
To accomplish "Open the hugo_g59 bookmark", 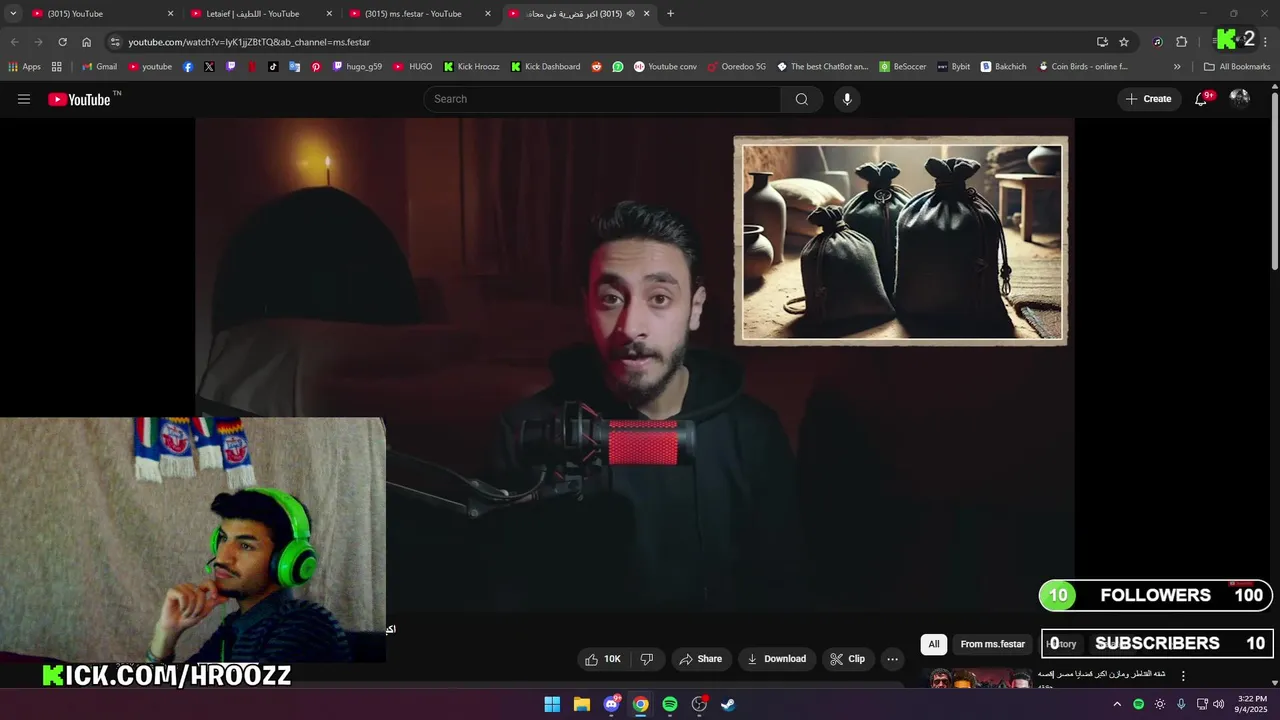I will [x=357, y=67].
